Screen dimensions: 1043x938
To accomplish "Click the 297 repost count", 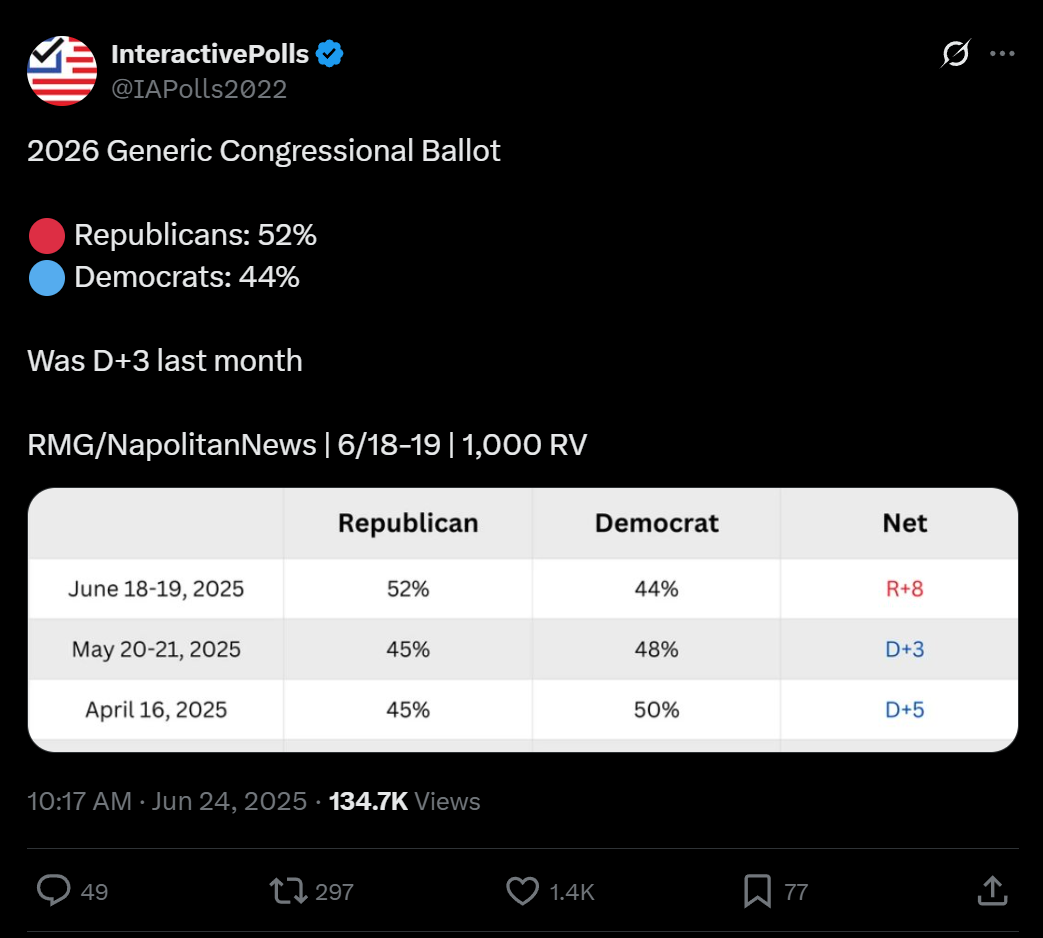I will (x=334, y=892).
